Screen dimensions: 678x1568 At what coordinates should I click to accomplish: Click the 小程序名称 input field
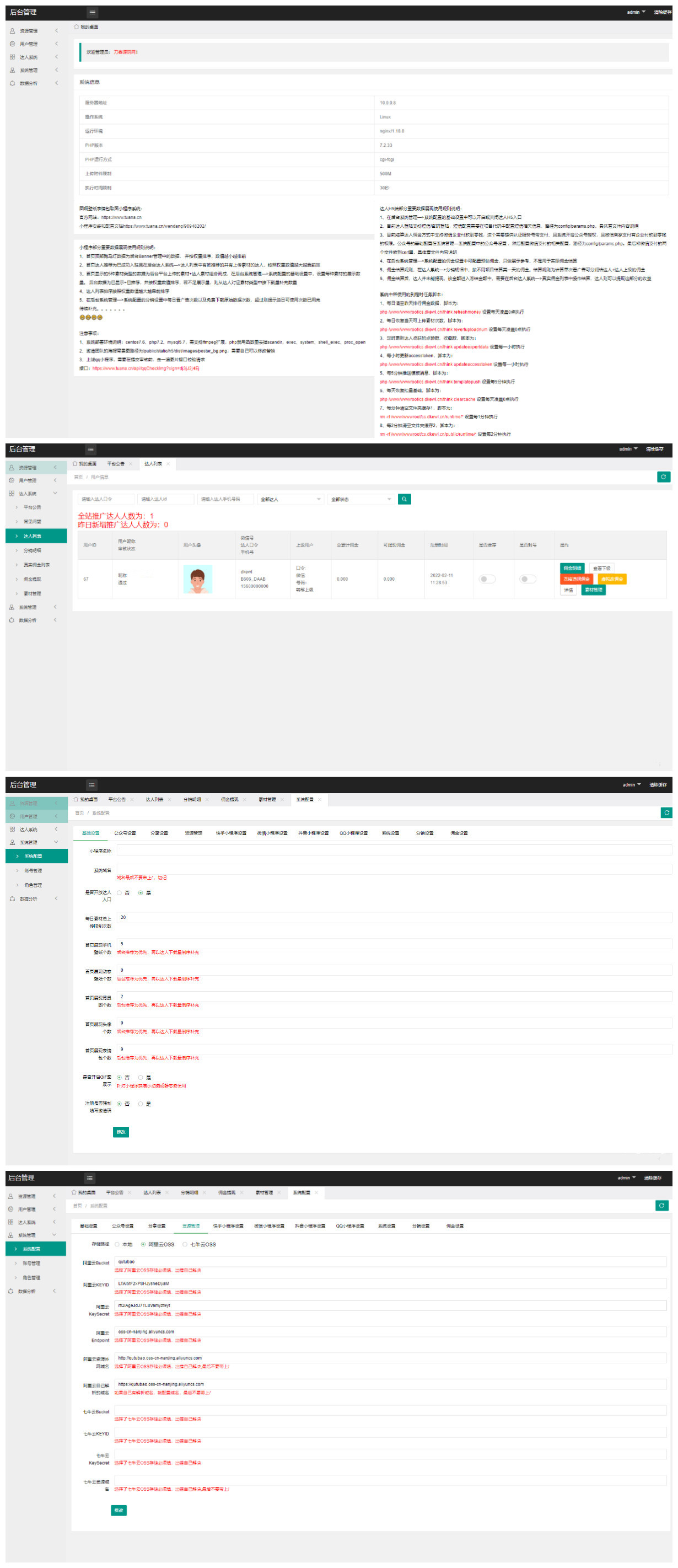(x=394, y=851)
